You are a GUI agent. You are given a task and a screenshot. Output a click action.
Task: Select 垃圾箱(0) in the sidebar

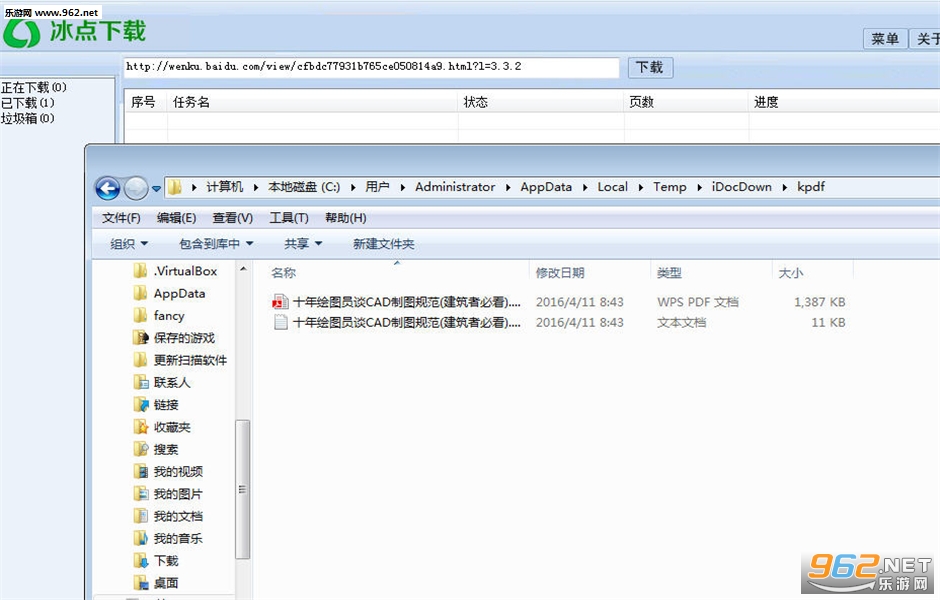click(x=28, y=119)
